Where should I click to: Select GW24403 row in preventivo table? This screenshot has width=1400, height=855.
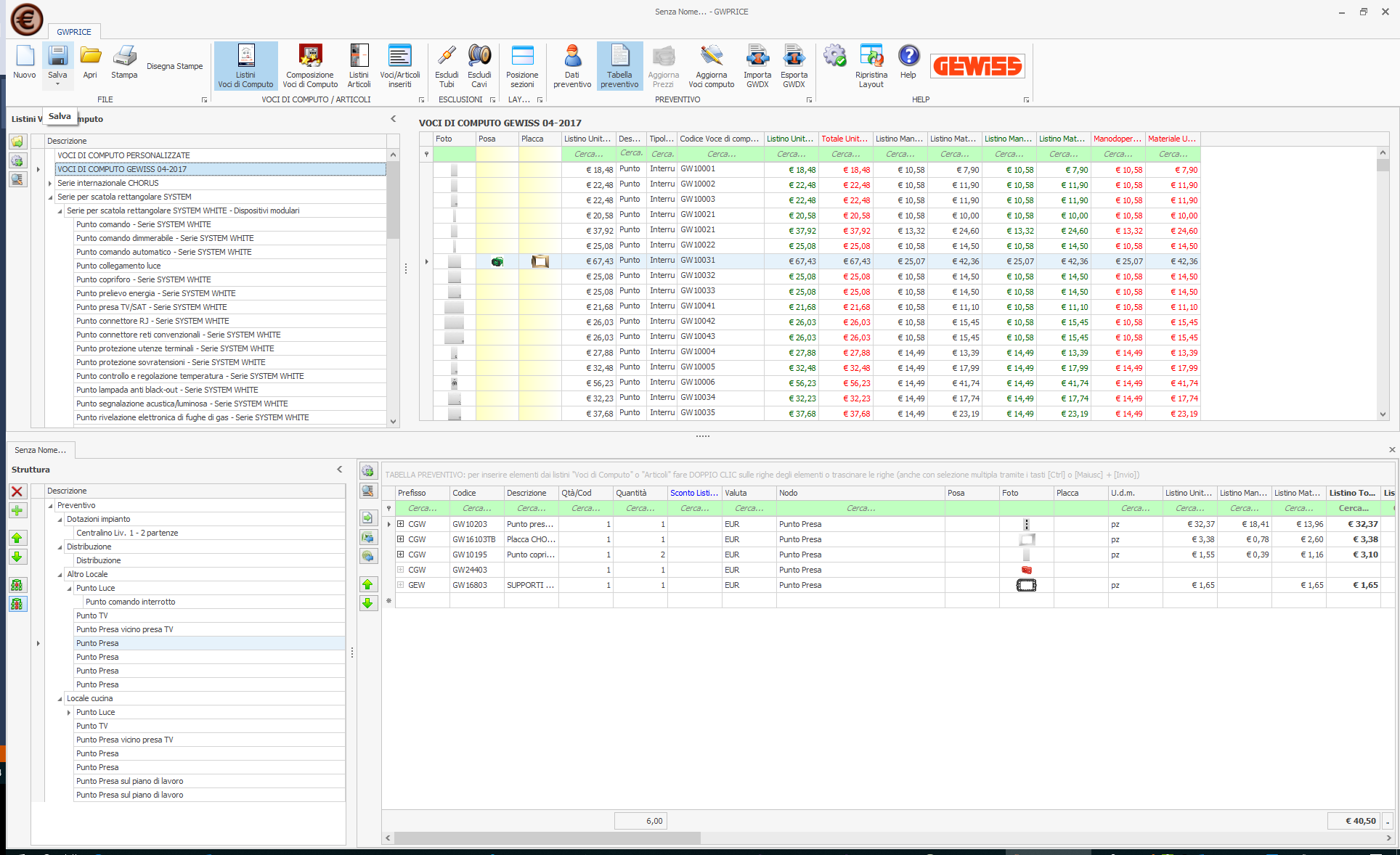(893, 570)
